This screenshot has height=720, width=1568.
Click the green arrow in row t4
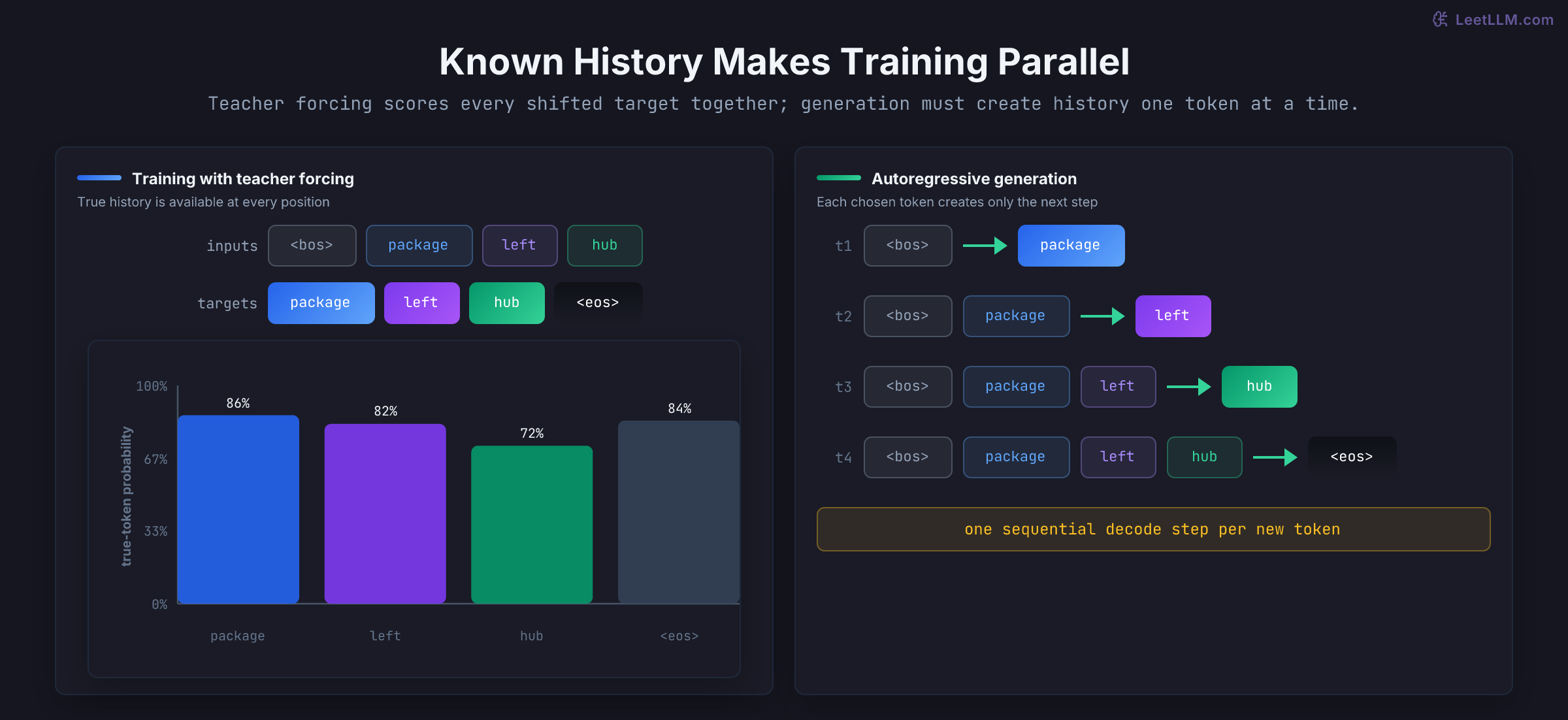pos(1275,457)
